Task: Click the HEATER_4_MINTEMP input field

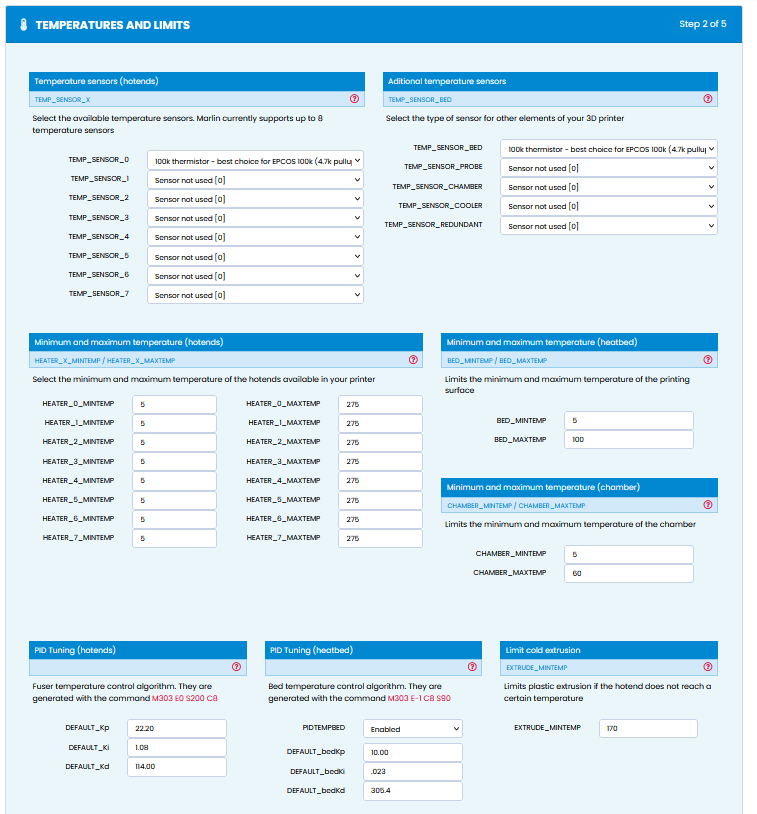Action: pyautogui.click(x=174, y=481)
